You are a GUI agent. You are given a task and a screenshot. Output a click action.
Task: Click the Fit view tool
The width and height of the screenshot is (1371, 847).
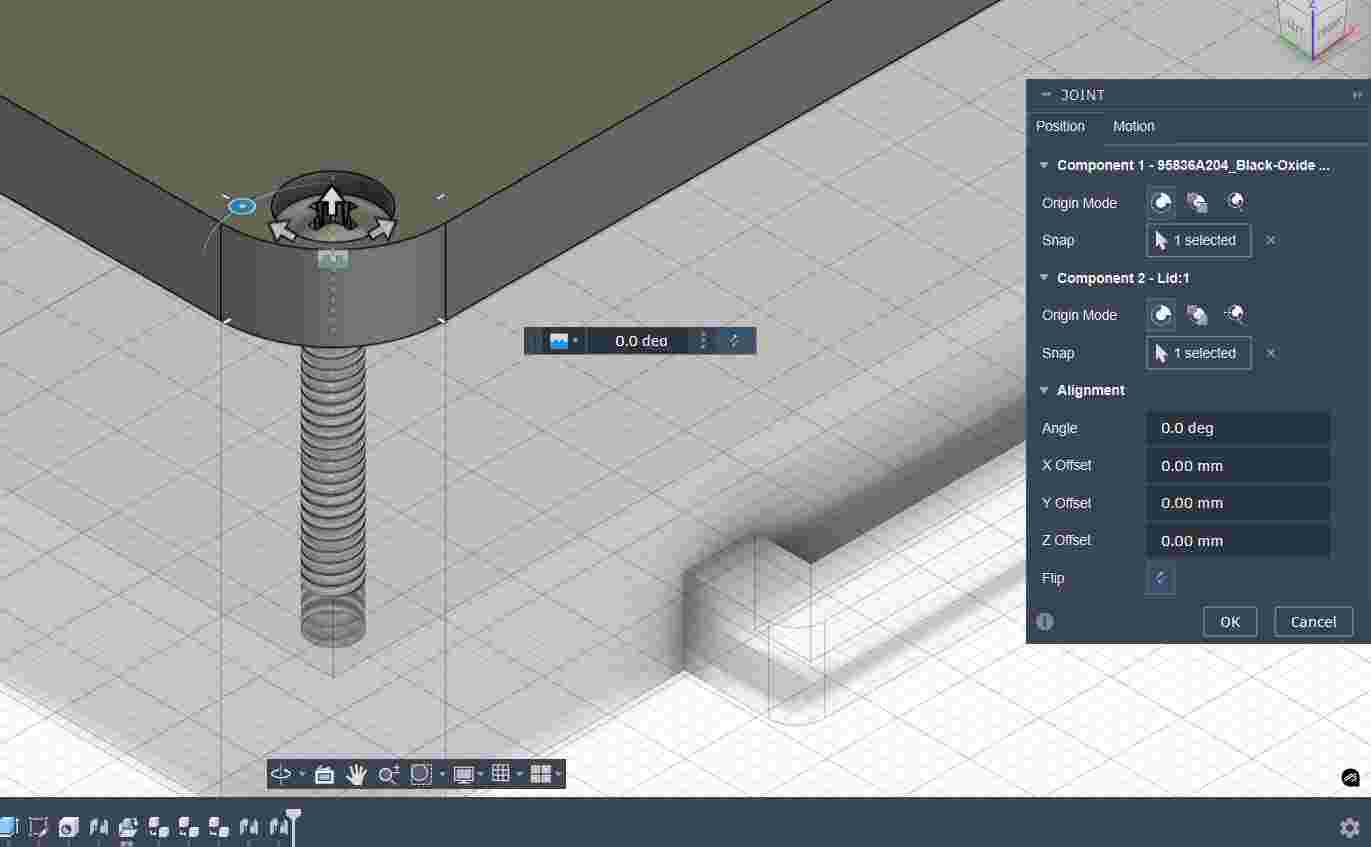(x=421, y=774)
